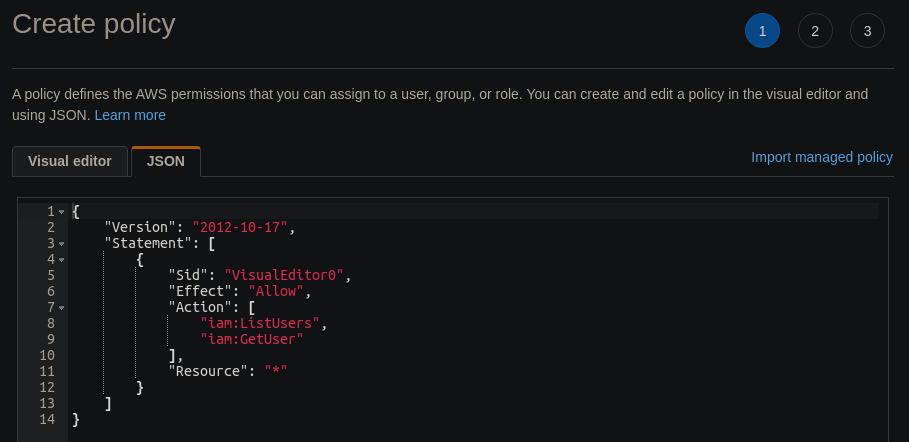The image size is (909, 442).
Task: Click the "Statement" key text
Action: (x=148, y=243)
